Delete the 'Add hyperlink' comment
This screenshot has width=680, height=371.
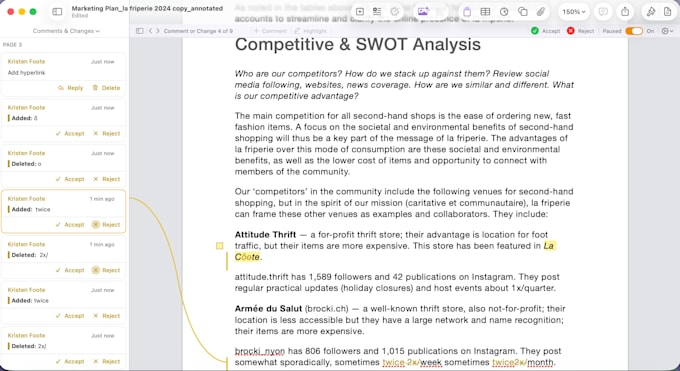(x=106, y=88)
